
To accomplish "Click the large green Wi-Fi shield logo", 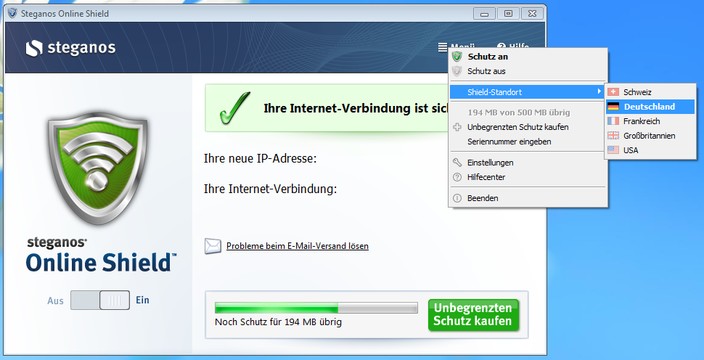I will click(x=98, y=168).
